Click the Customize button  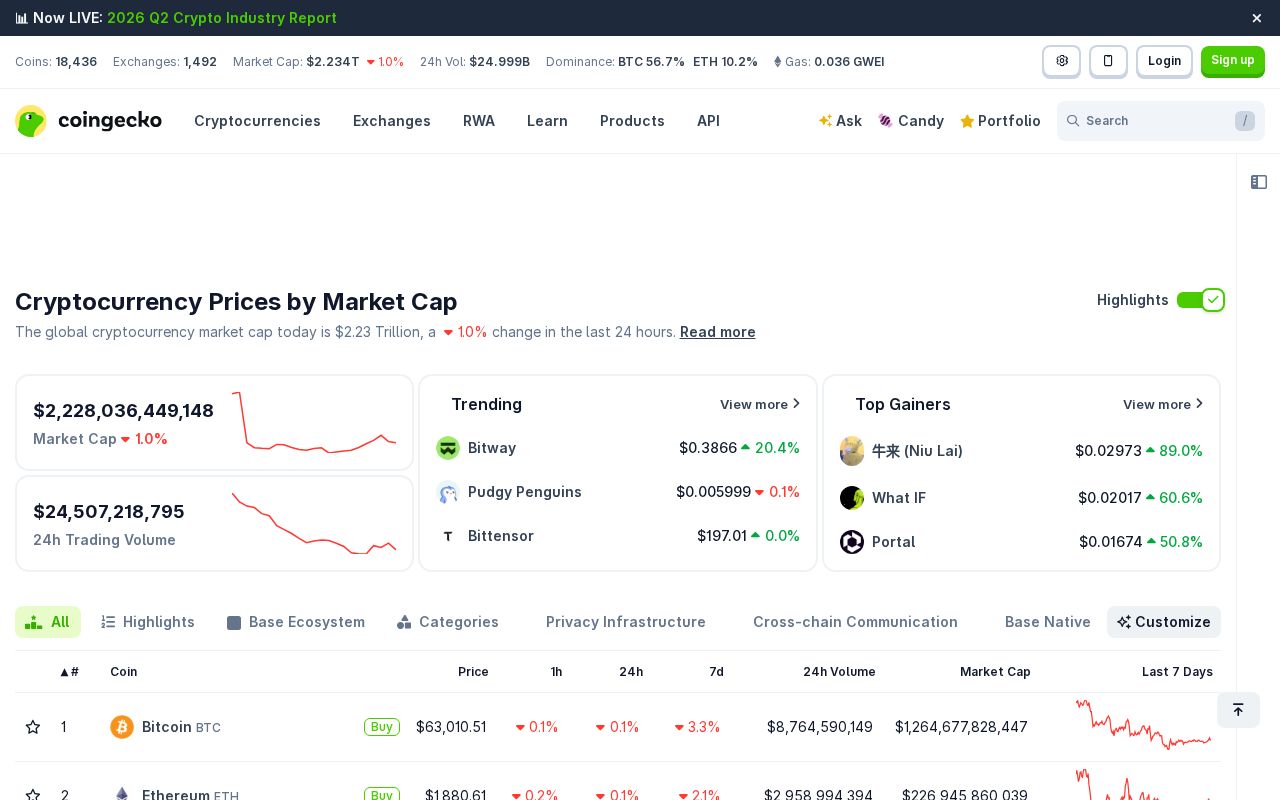1164,622
